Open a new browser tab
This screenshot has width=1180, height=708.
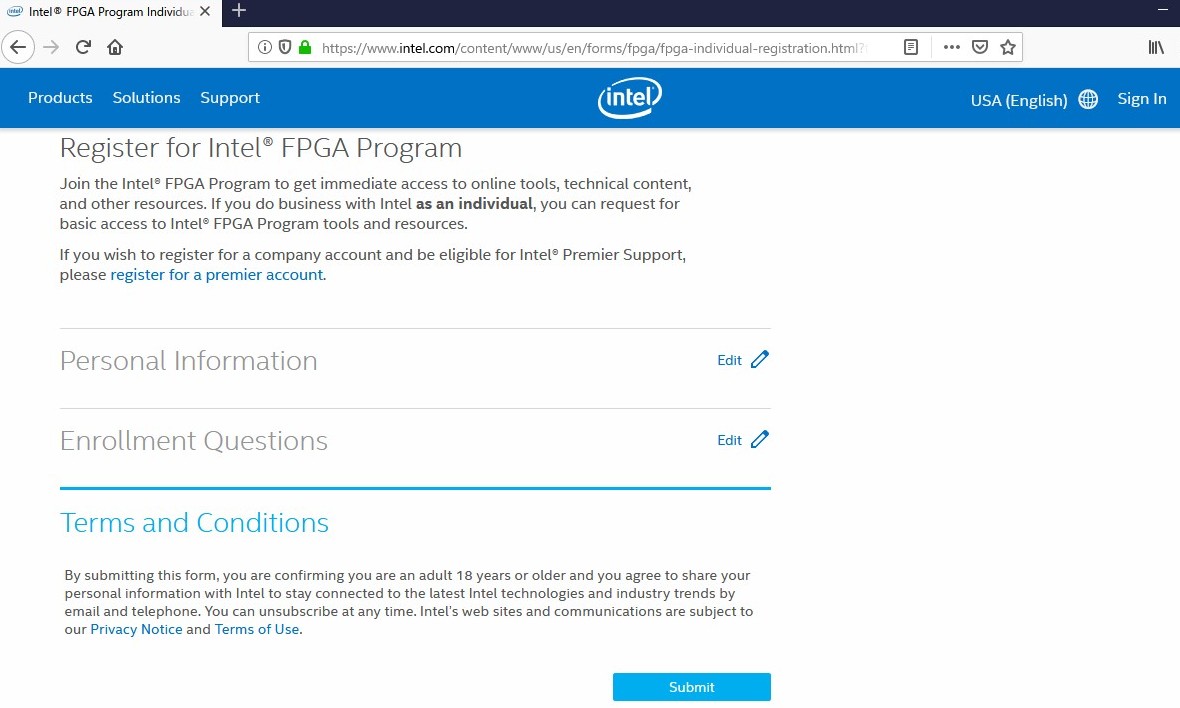239,11
